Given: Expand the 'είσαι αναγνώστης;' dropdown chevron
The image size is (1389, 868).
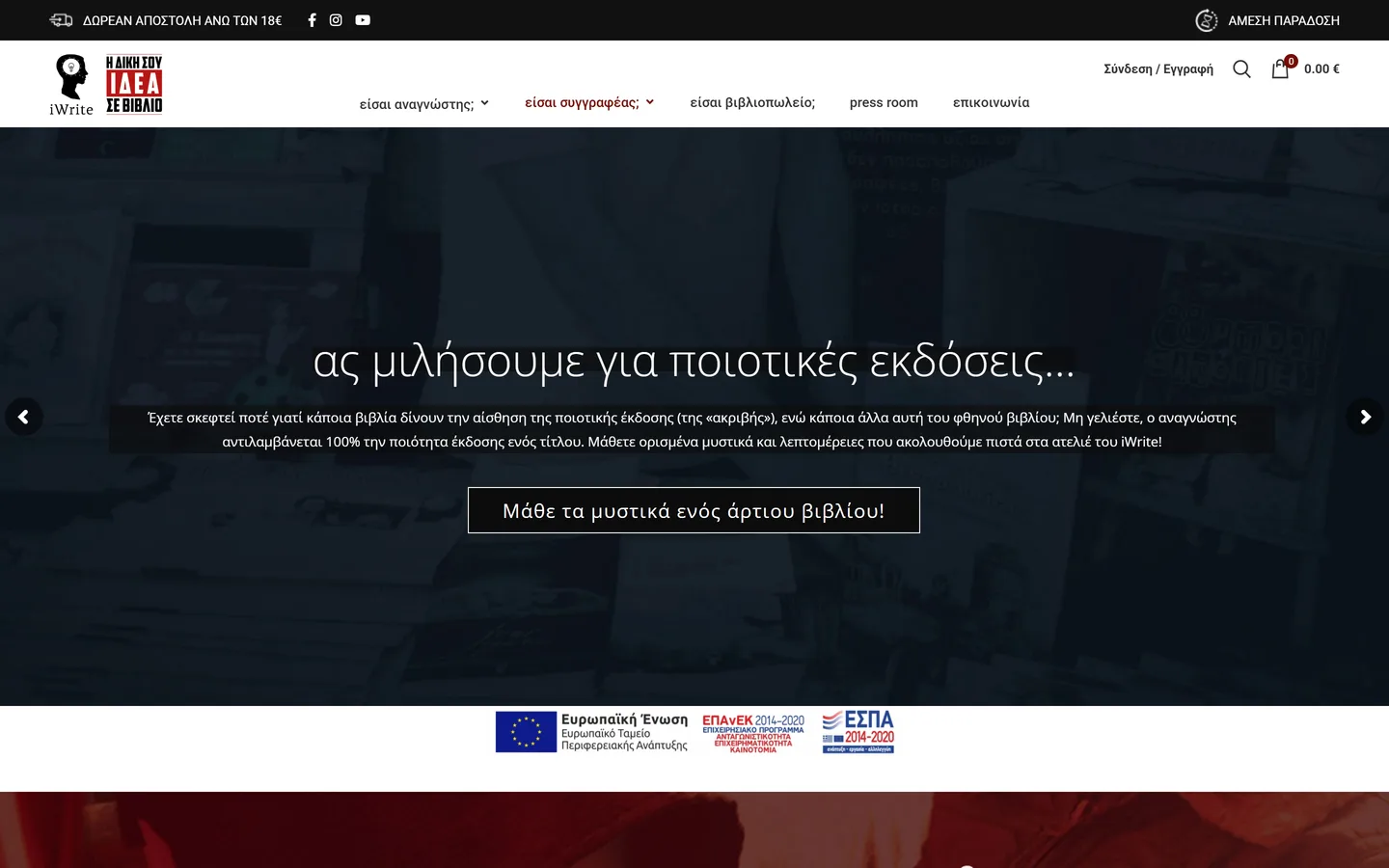Looking at the screenshot, I should coord(485,103).
